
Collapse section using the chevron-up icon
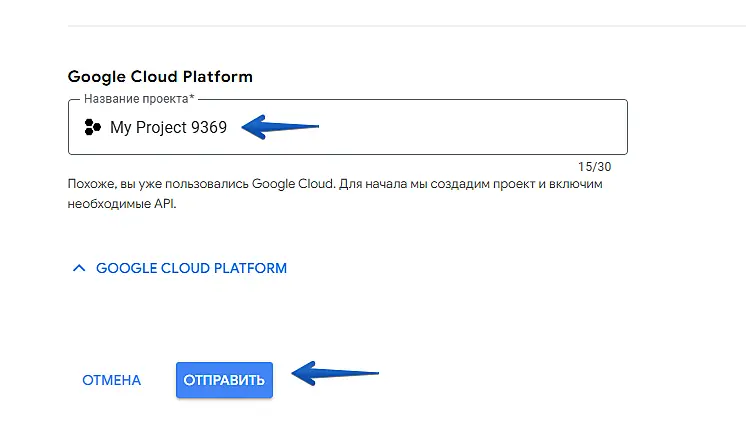79,268
